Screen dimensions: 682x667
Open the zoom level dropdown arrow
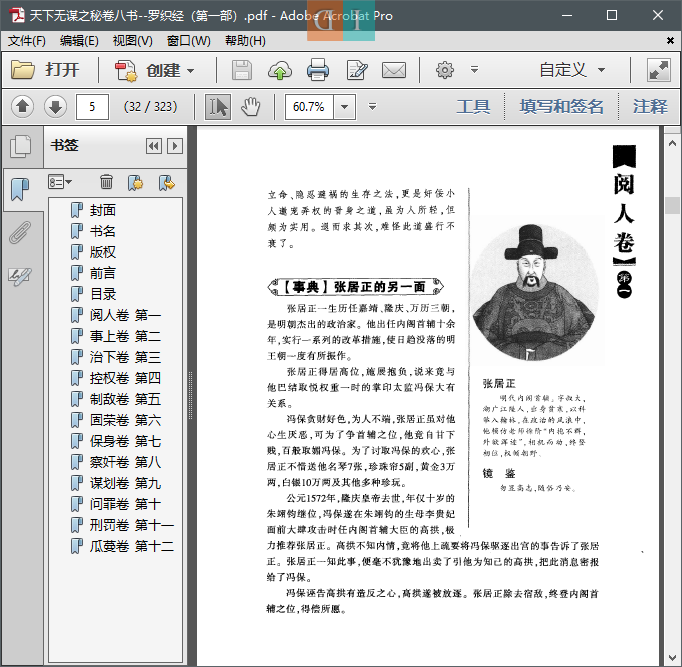tap(344, 107)
